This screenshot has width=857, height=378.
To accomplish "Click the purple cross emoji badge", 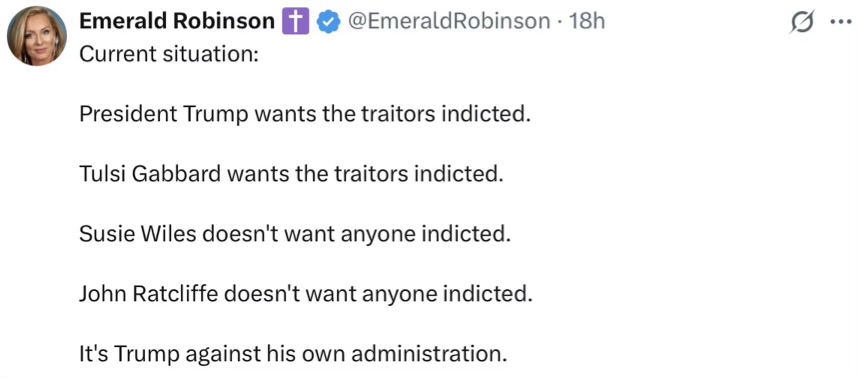I will pos(295,22).
